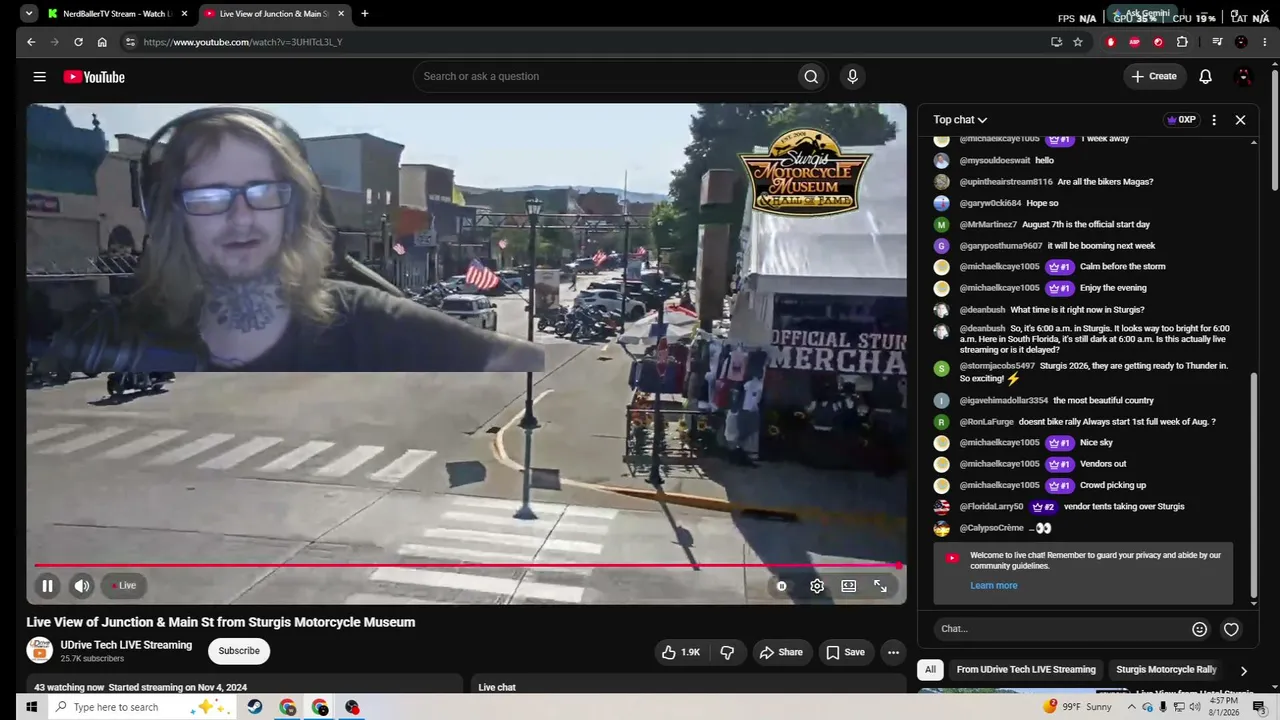Select the Sturgis Motorcycle Rally chip

tap(1166, 670)
